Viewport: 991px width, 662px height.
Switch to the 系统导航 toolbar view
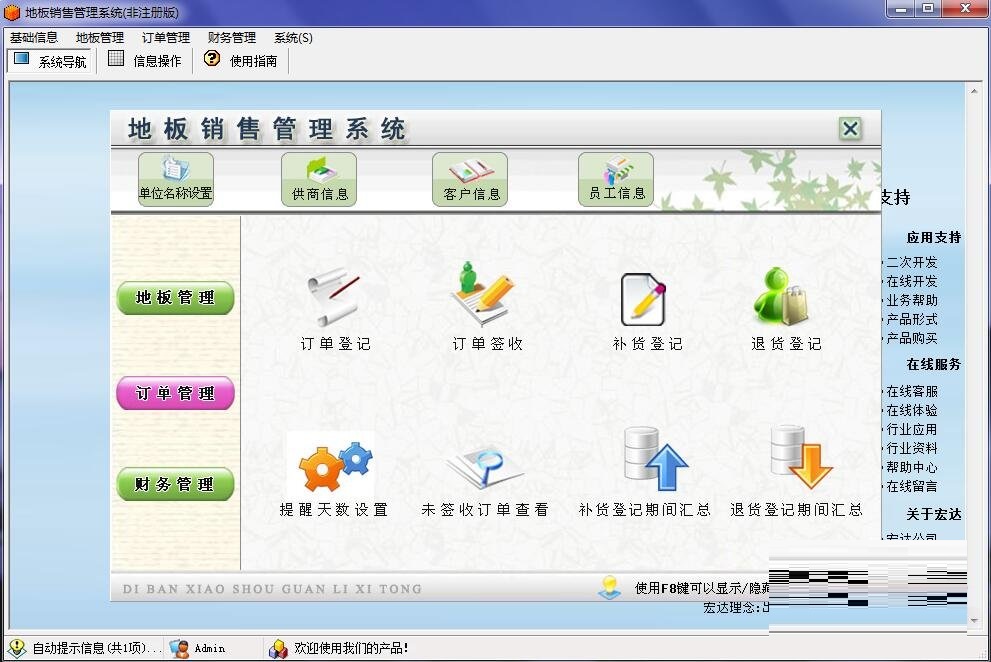tap(50, 60)
